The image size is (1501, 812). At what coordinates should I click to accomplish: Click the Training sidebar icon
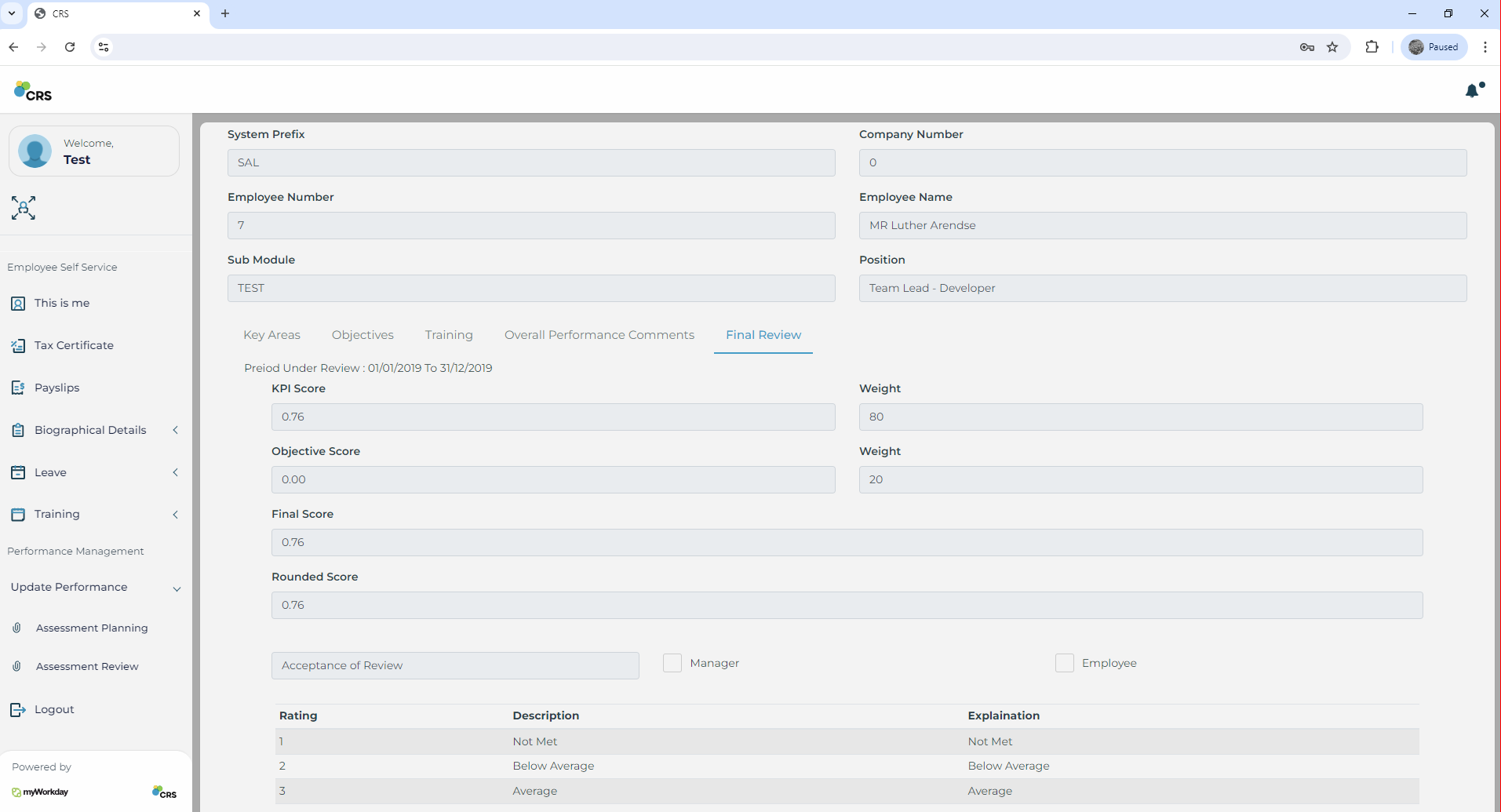click(x=18, y=515)
